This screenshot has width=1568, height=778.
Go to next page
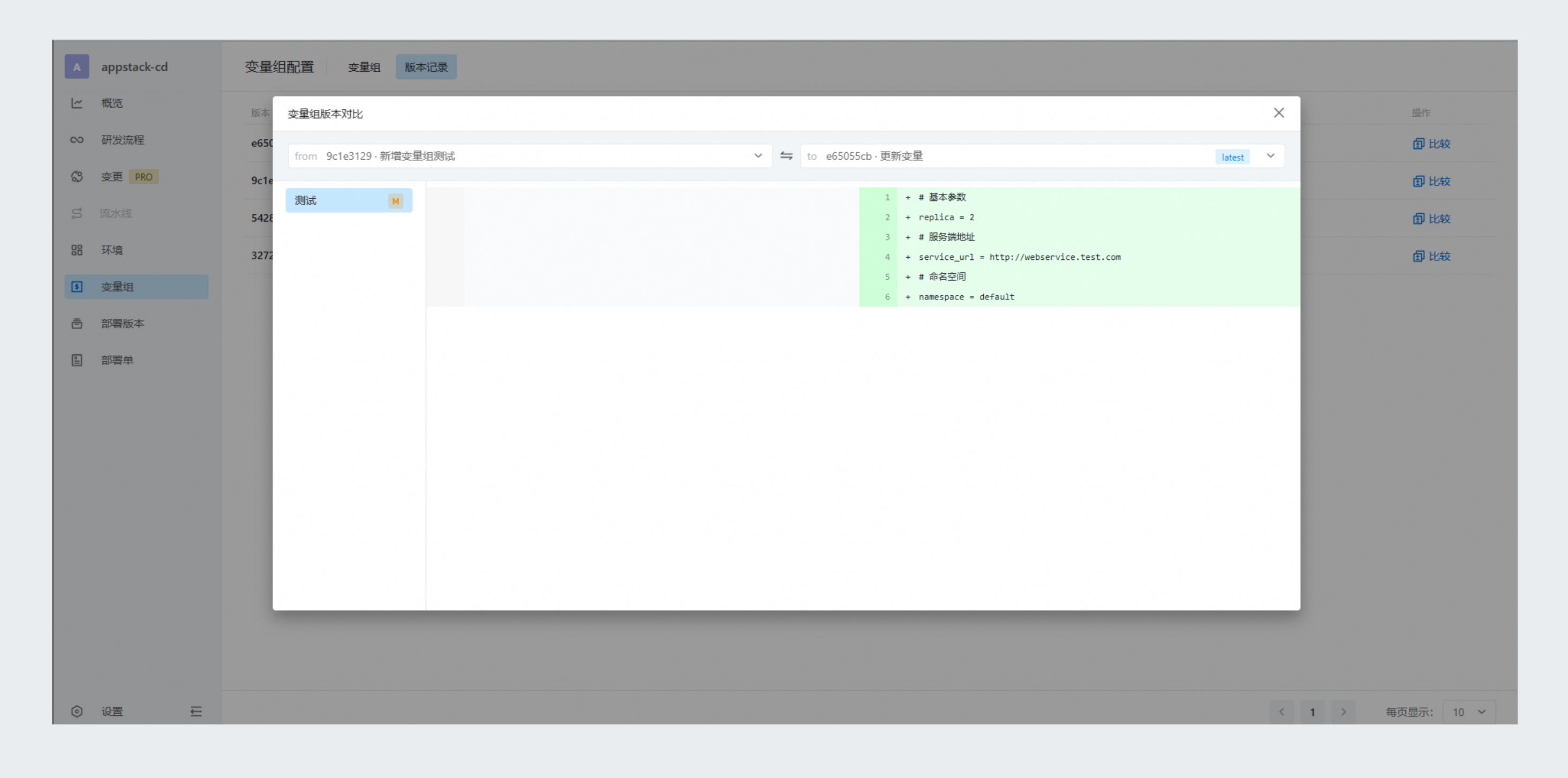1343,712
